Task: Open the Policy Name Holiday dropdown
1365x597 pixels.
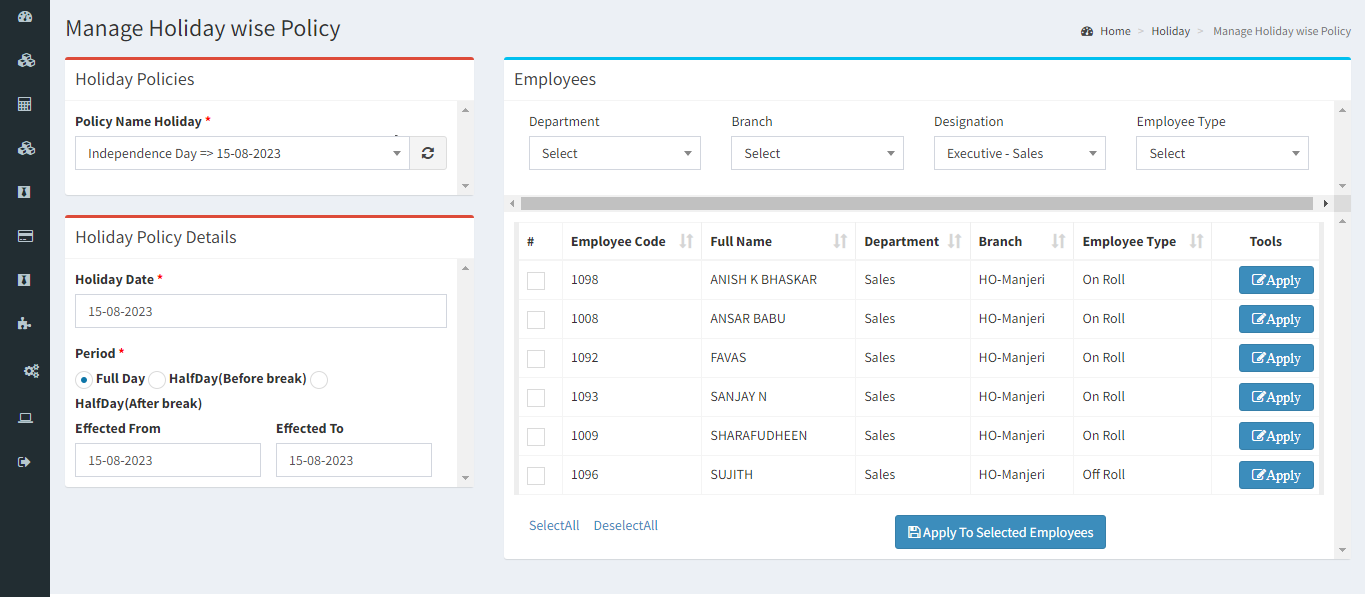Action: [x=242, y=153]
